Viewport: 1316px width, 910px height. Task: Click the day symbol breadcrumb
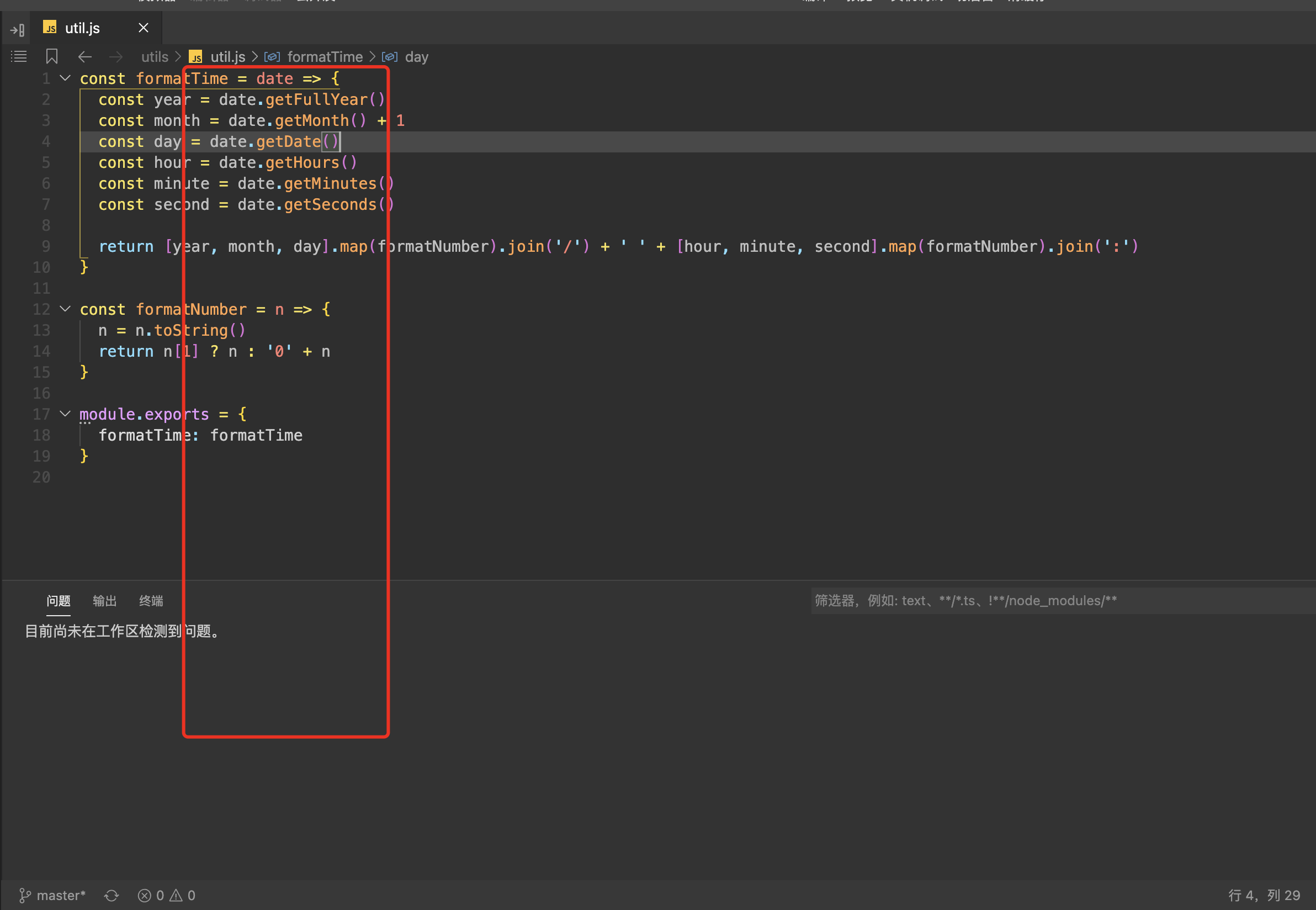416,57
